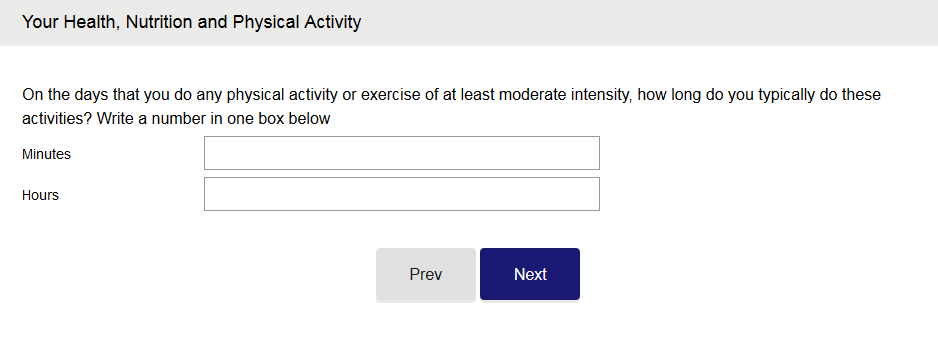The image size is (938, 363).
Task: Place cursor in the lower answer box
Action: pos(401,194)
